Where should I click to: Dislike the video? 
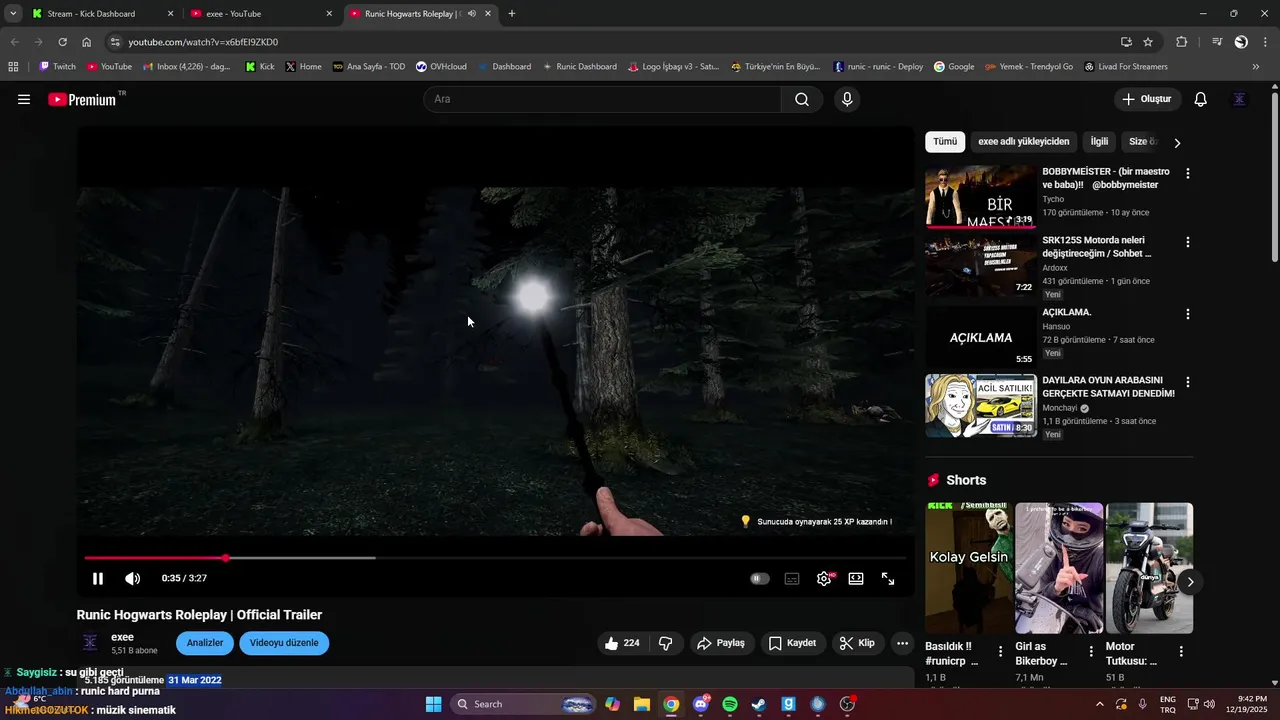coord(665,643)
